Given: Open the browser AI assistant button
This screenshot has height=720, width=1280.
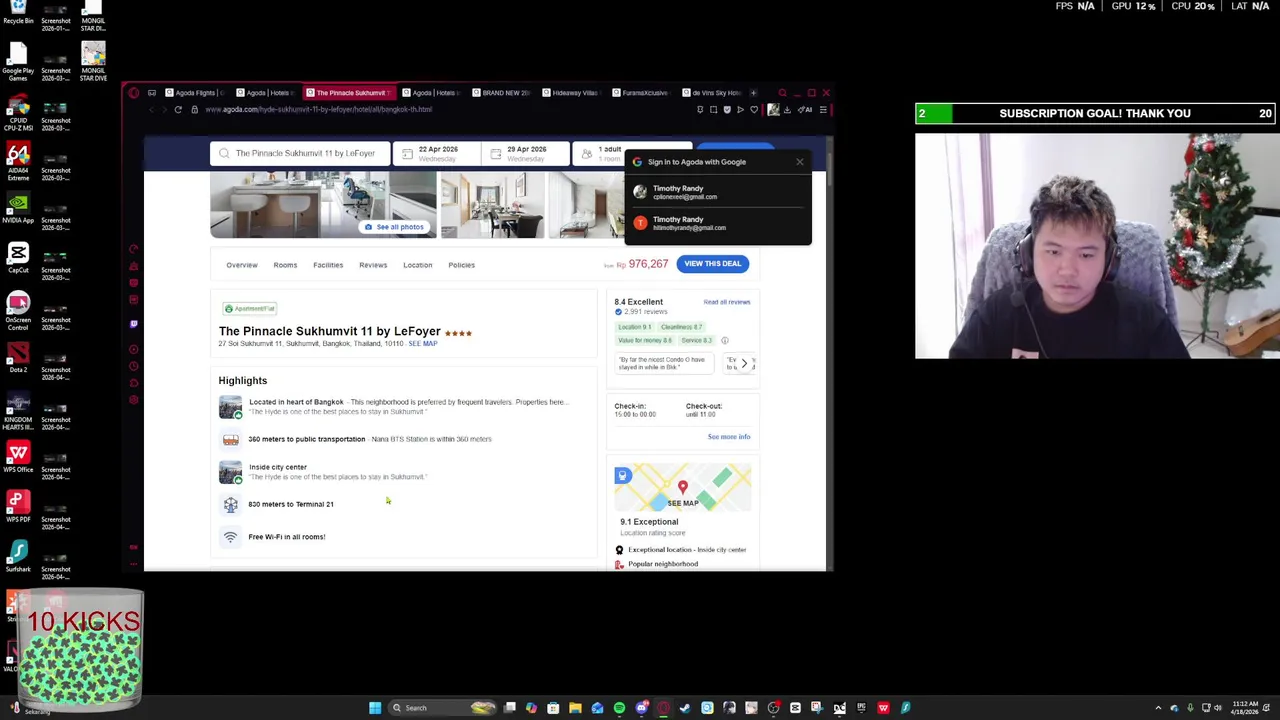Looking at the screenshot, I should click(806, 109).
